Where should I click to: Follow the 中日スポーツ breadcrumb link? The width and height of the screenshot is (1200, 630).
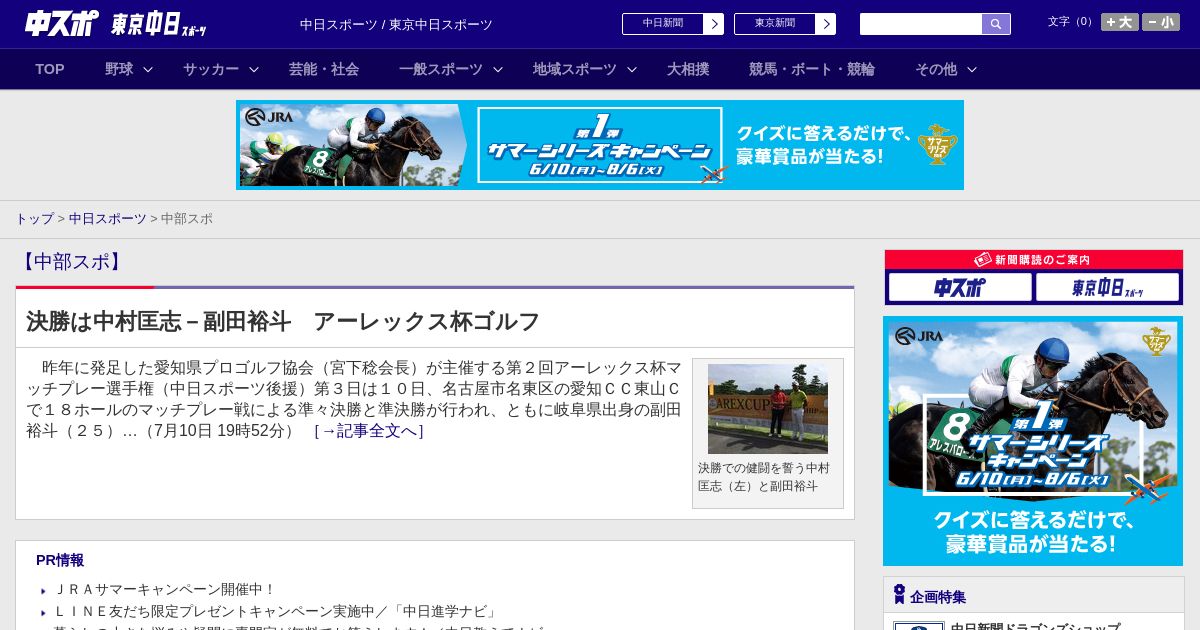click(x=108, y=218)
